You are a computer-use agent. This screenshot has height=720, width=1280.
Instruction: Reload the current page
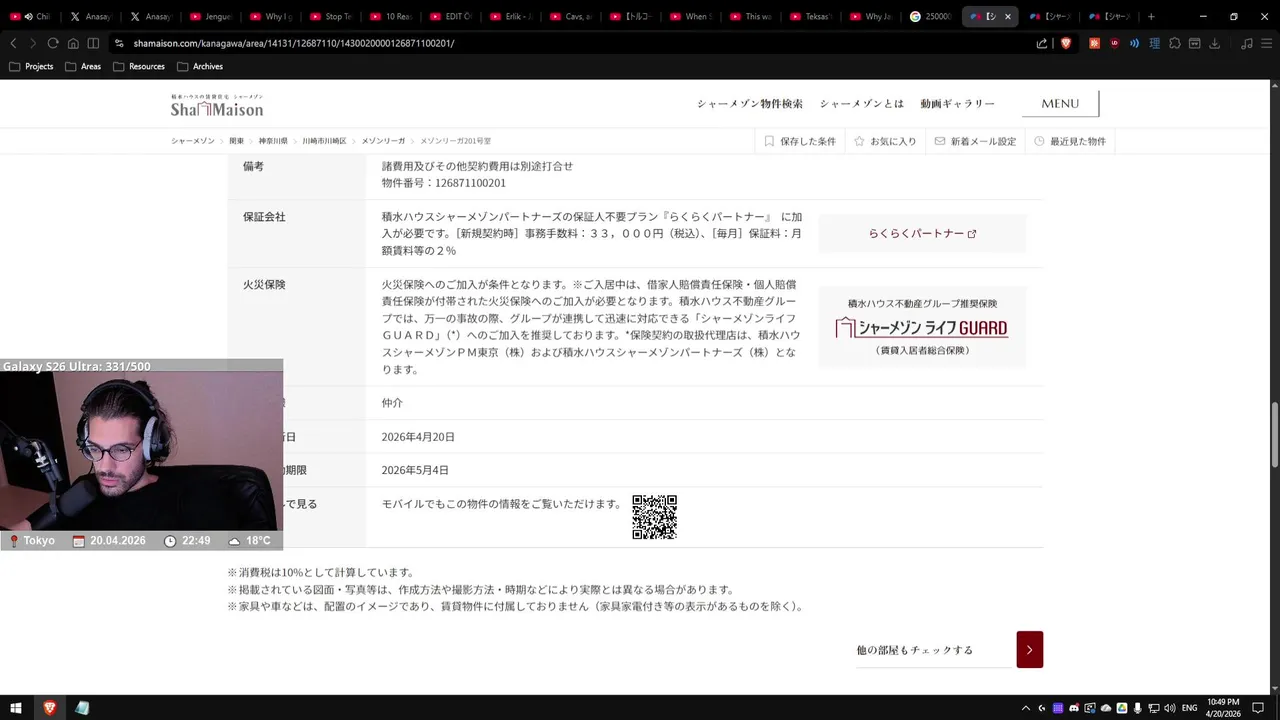(53, 43)
